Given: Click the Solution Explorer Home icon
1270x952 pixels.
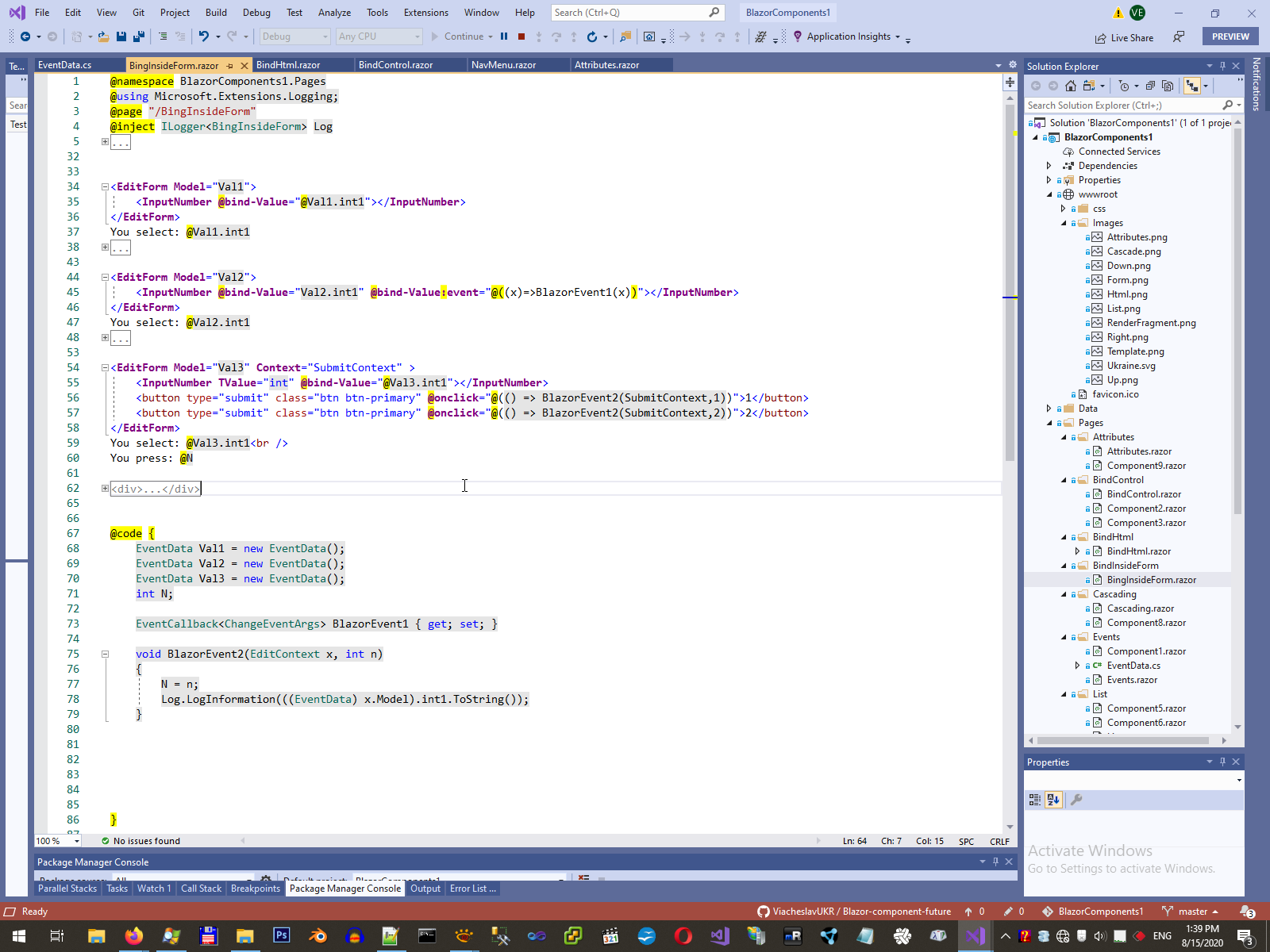Looking at the screenshot, I should tap(1071, 86).
